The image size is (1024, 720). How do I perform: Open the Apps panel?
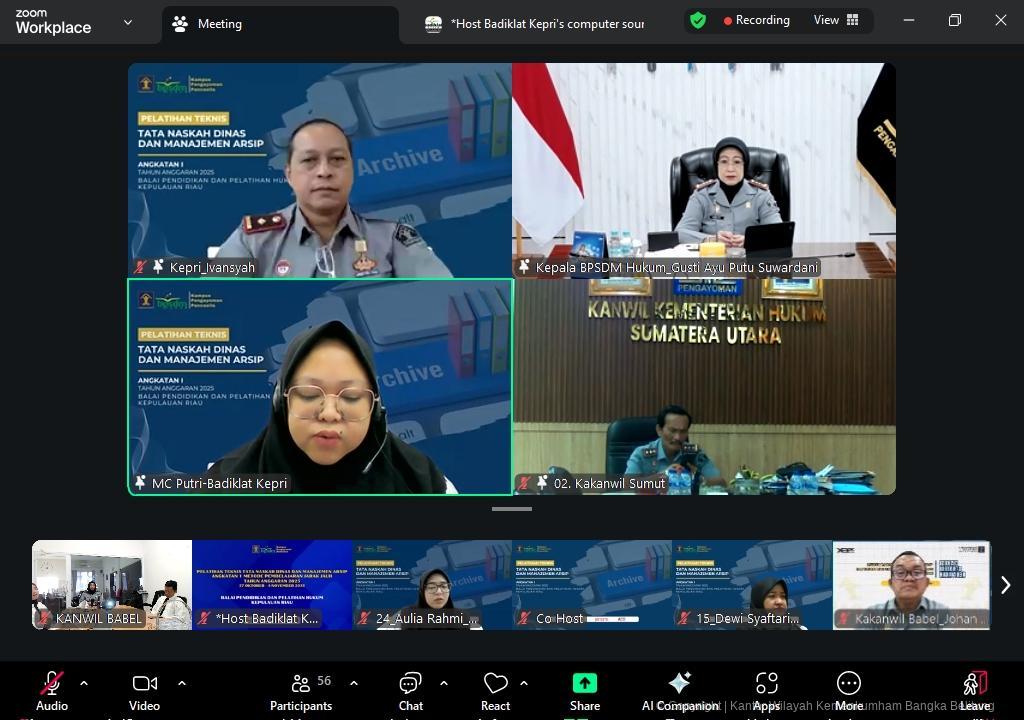766,690
